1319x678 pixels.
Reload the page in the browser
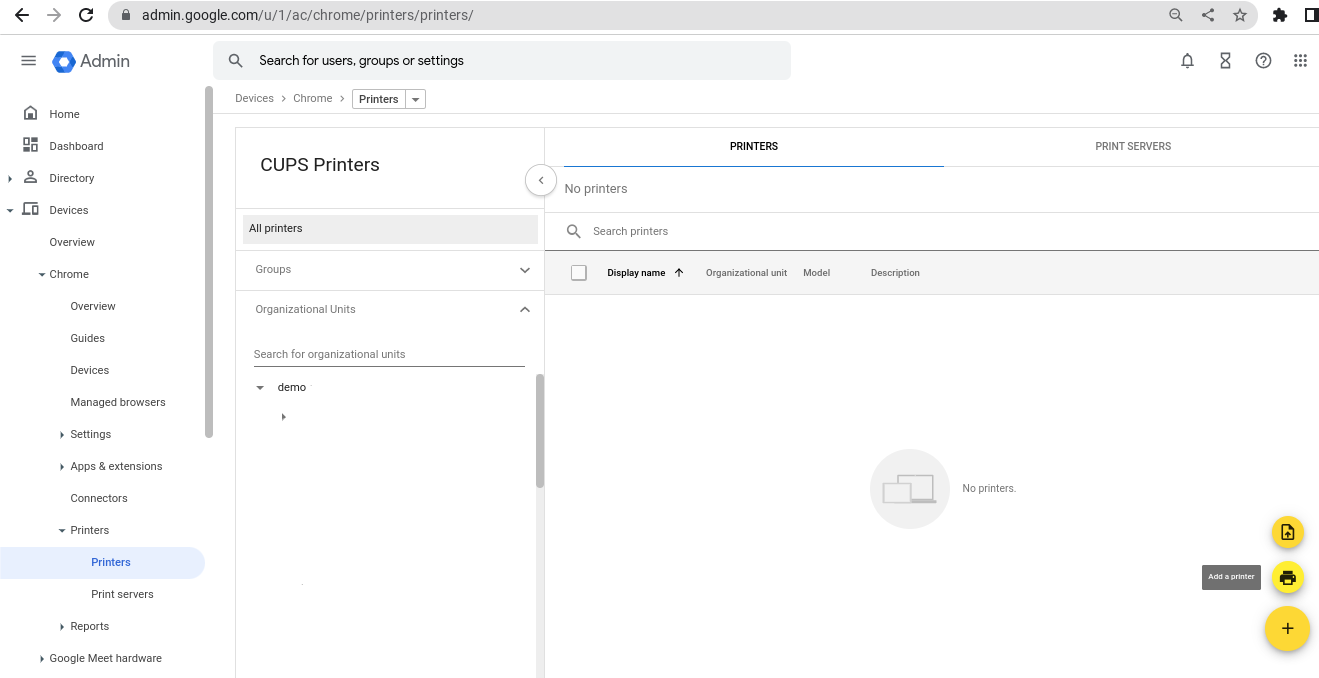(x=86, y=15)
